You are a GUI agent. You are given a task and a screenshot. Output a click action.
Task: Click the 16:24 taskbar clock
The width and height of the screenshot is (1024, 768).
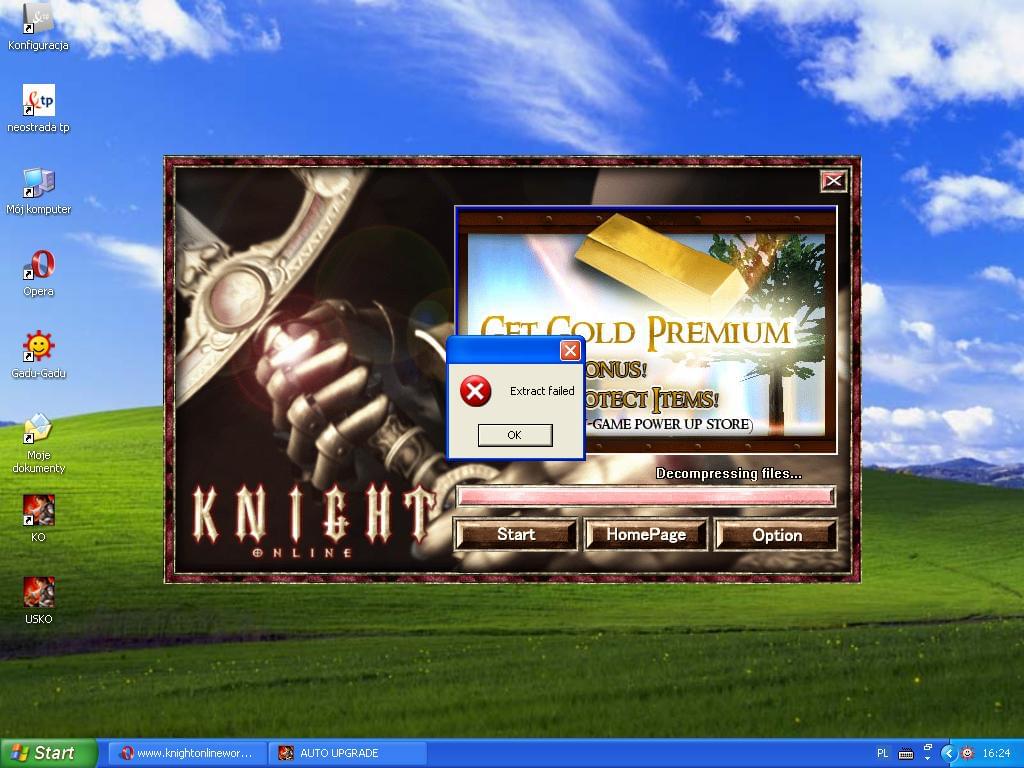point(997,753)
